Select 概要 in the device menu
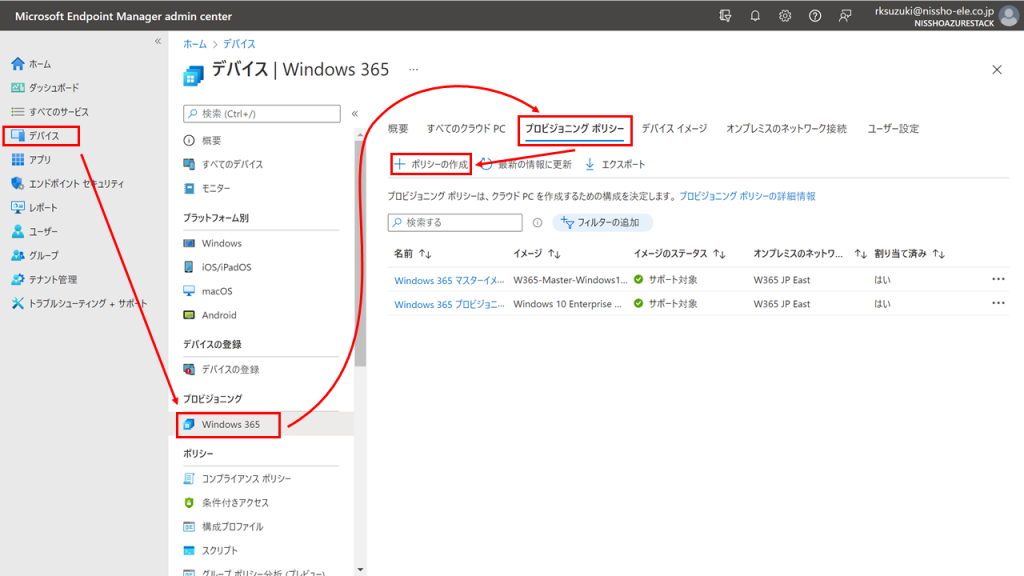Screen dimensions: 1024x576 pyautogui.click(x=202, y=140)
